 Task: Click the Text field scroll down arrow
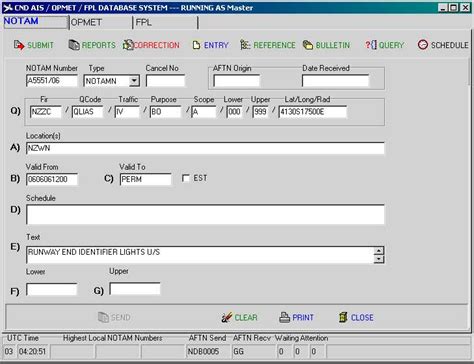379,259
